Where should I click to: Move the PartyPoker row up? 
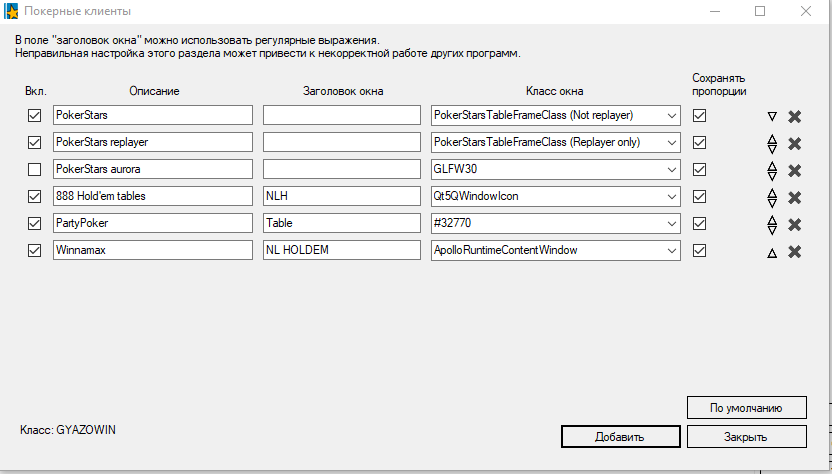772,220
